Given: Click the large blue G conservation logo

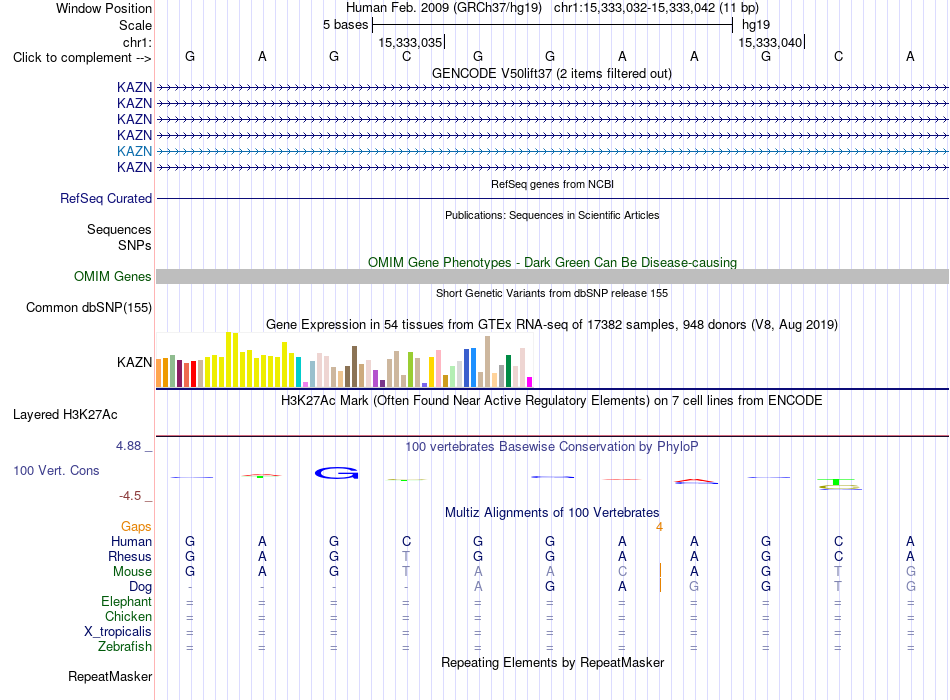Looking at the screenshot, I should (337, 473).
